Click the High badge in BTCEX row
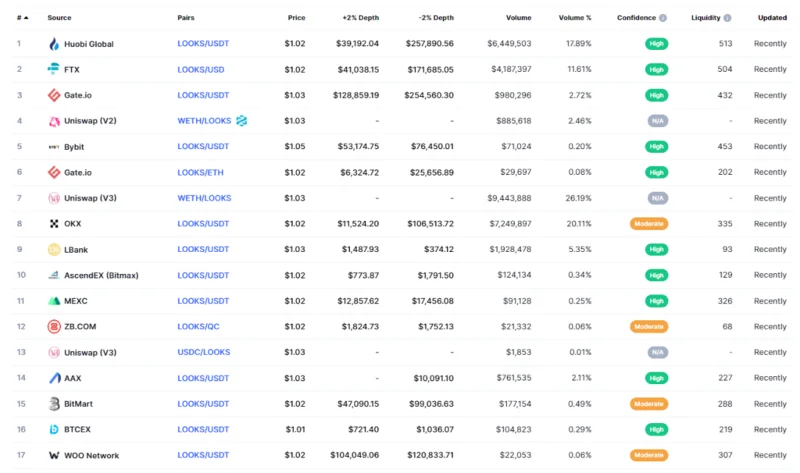The height and width of the screenshot is (473, 800). (656, 430)
